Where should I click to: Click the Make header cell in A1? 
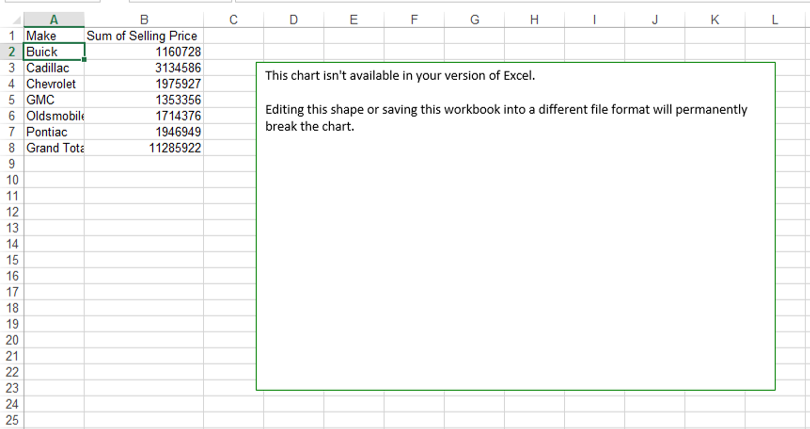[52, 36]
